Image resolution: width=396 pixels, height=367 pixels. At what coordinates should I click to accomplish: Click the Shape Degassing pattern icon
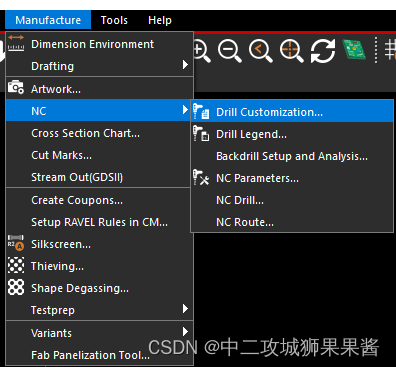[16, 287]
